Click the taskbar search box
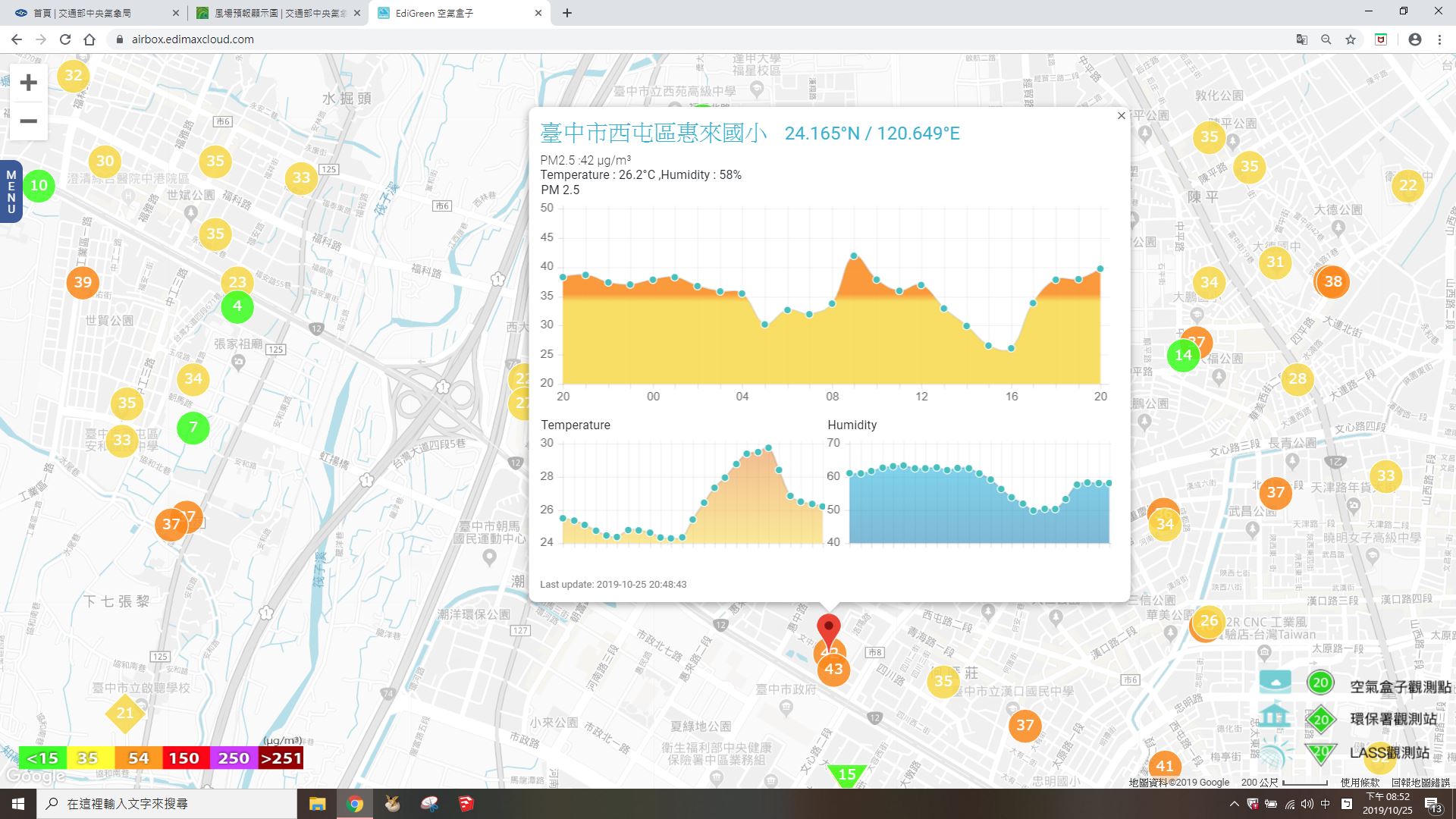Viewport: 1456px width, 819px height. tap(167, 804)
